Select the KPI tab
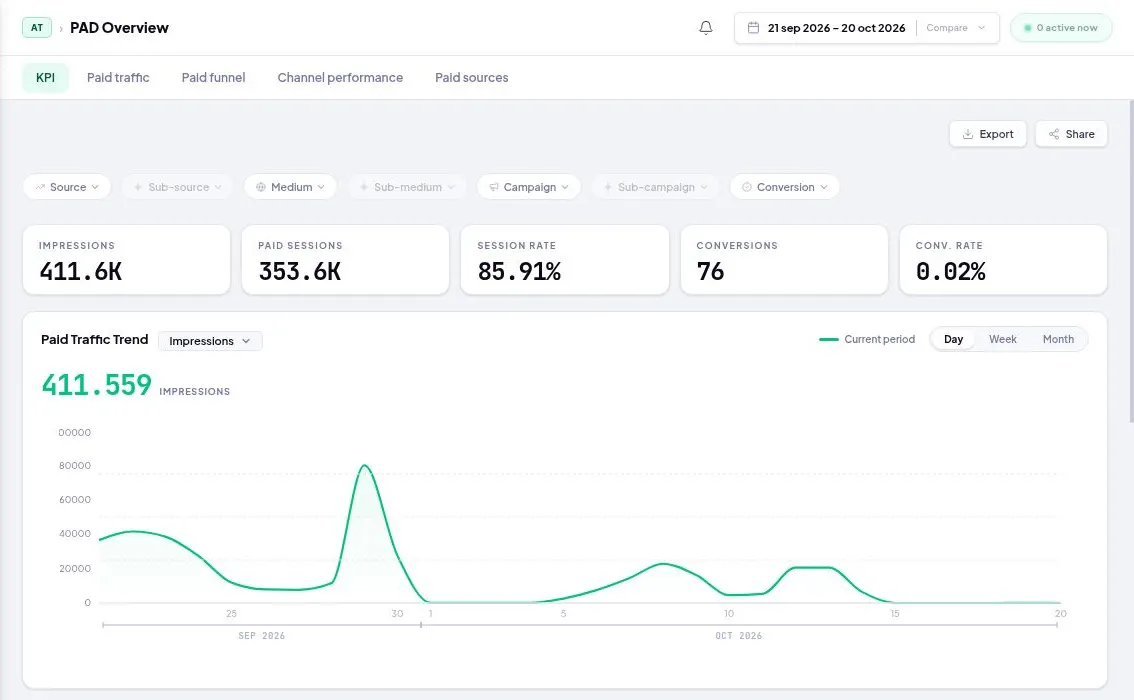1134x700 pixels. 46,77
